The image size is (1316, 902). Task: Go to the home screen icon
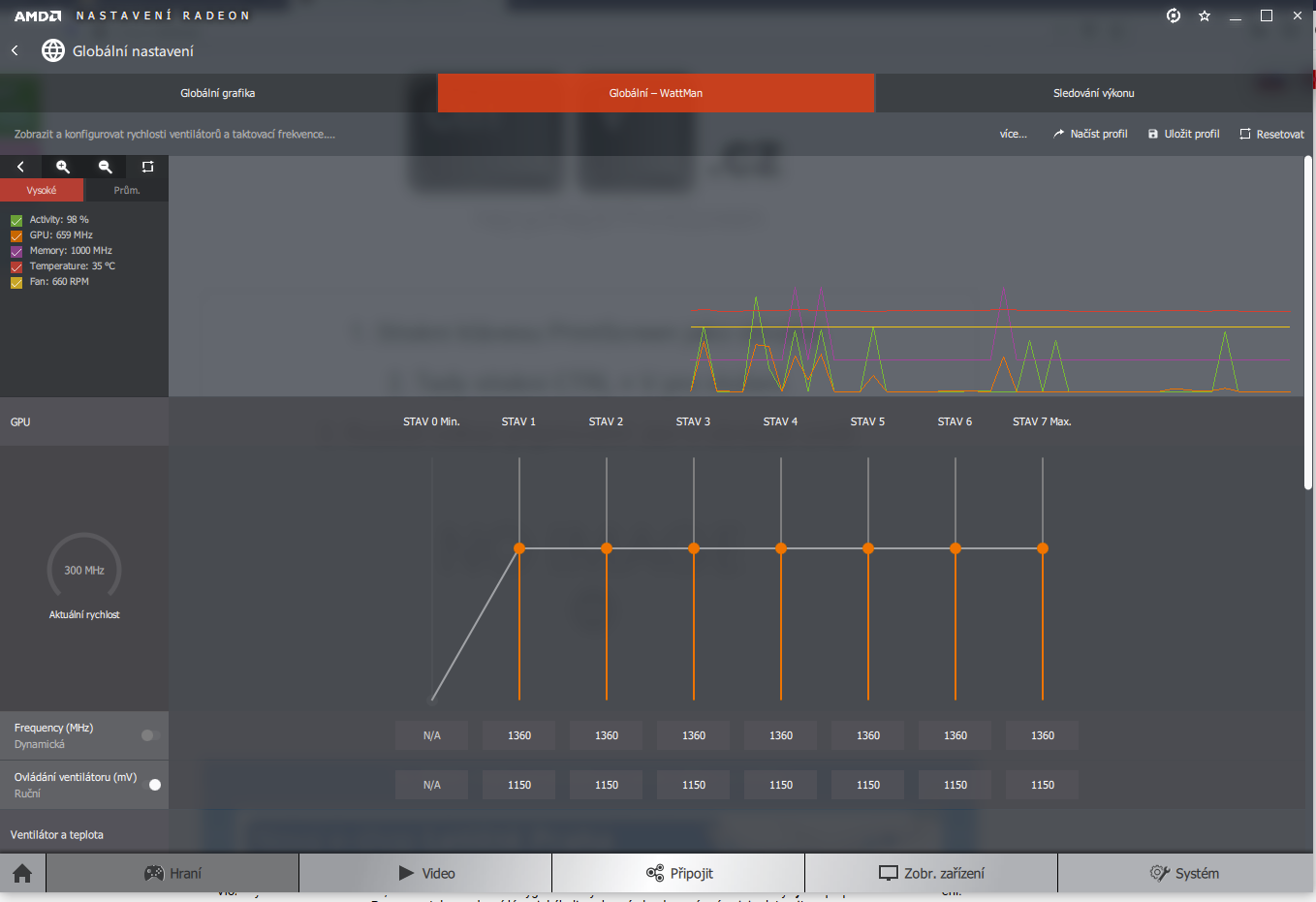22,873
